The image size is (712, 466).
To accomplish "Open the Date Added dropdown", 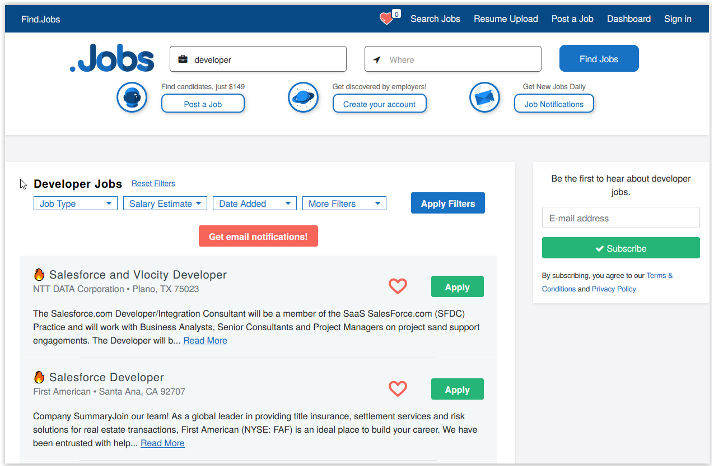I will [255, 203].
